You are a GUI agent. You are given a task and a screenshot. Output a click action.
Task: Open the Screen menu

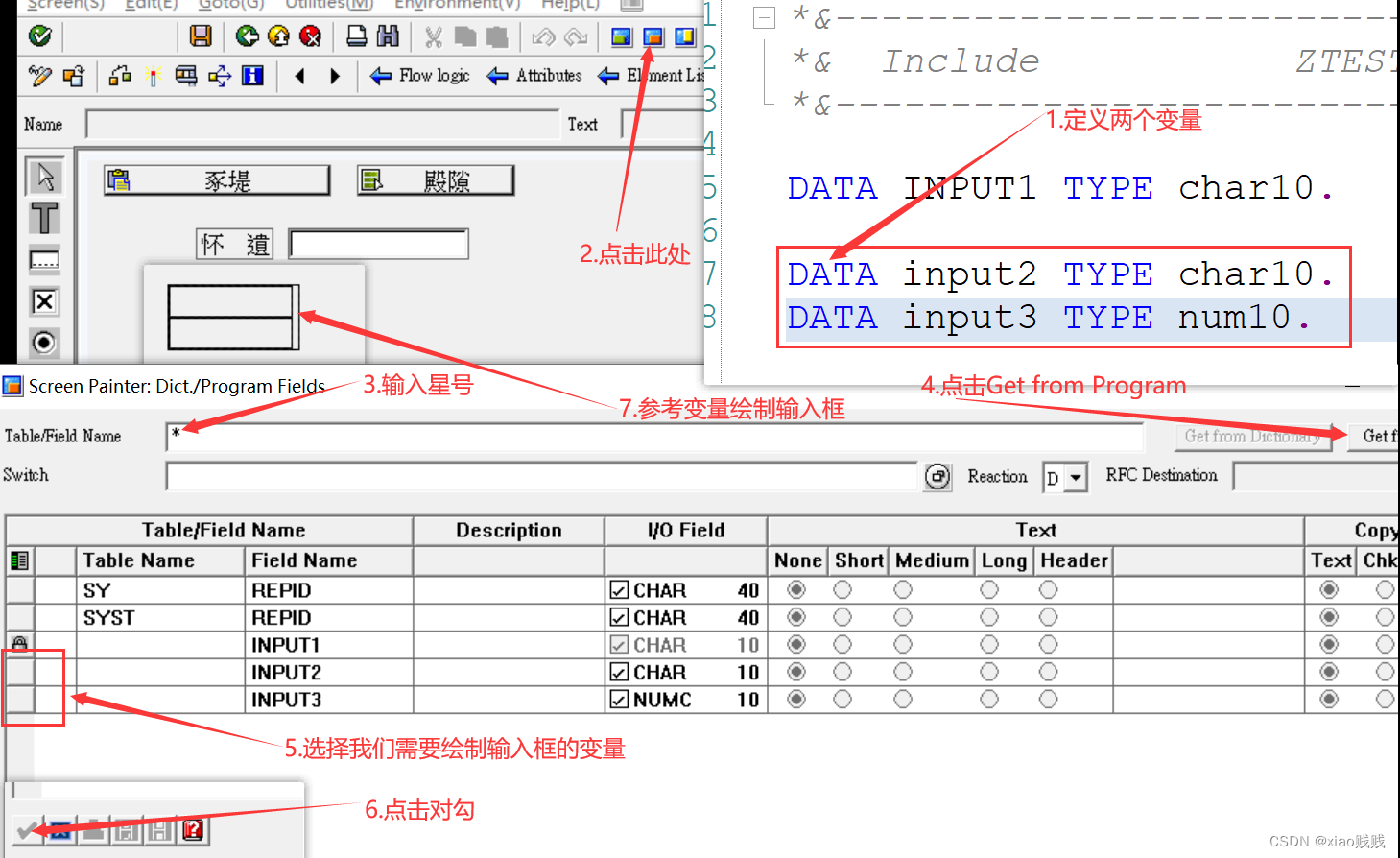[x=65, y=4]
